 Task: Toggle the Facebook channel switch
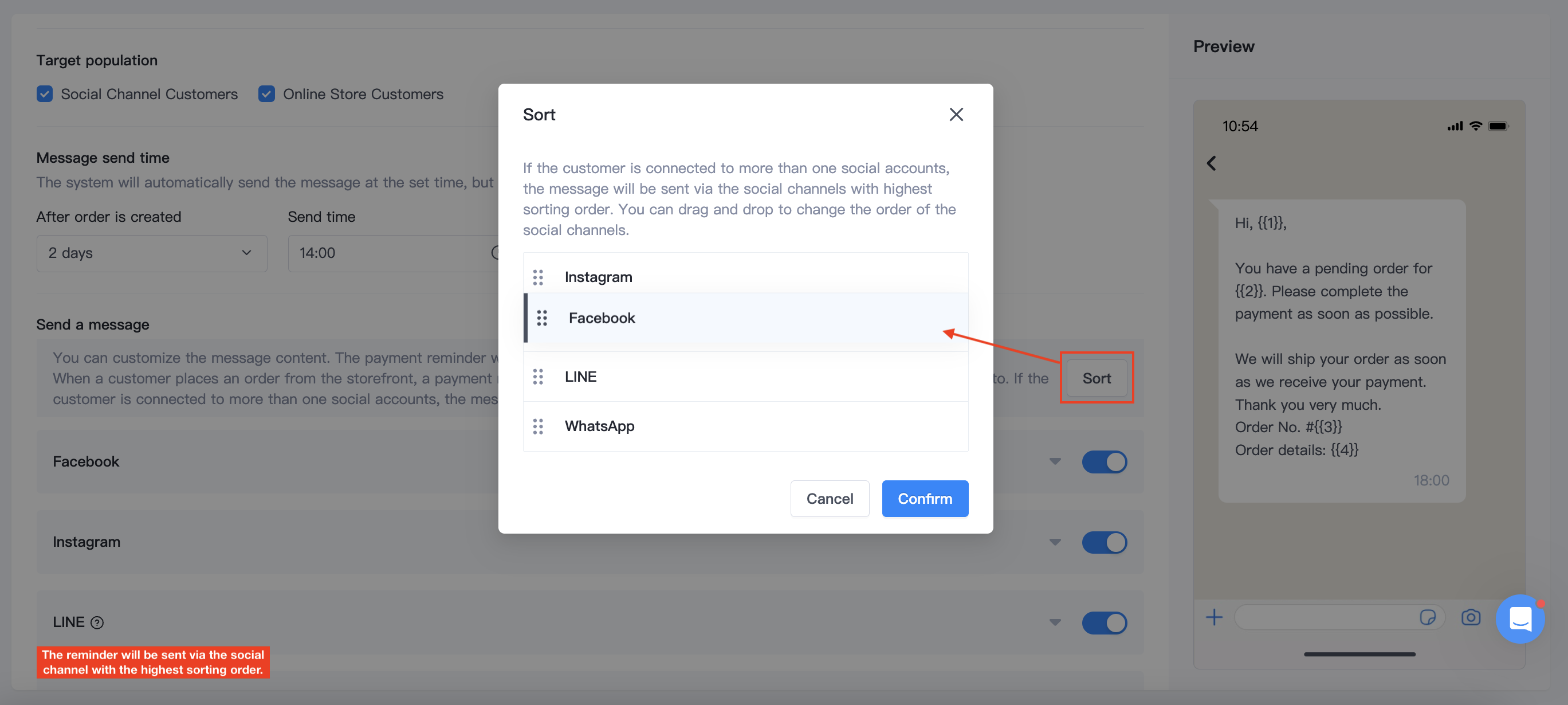point(1104,461)
